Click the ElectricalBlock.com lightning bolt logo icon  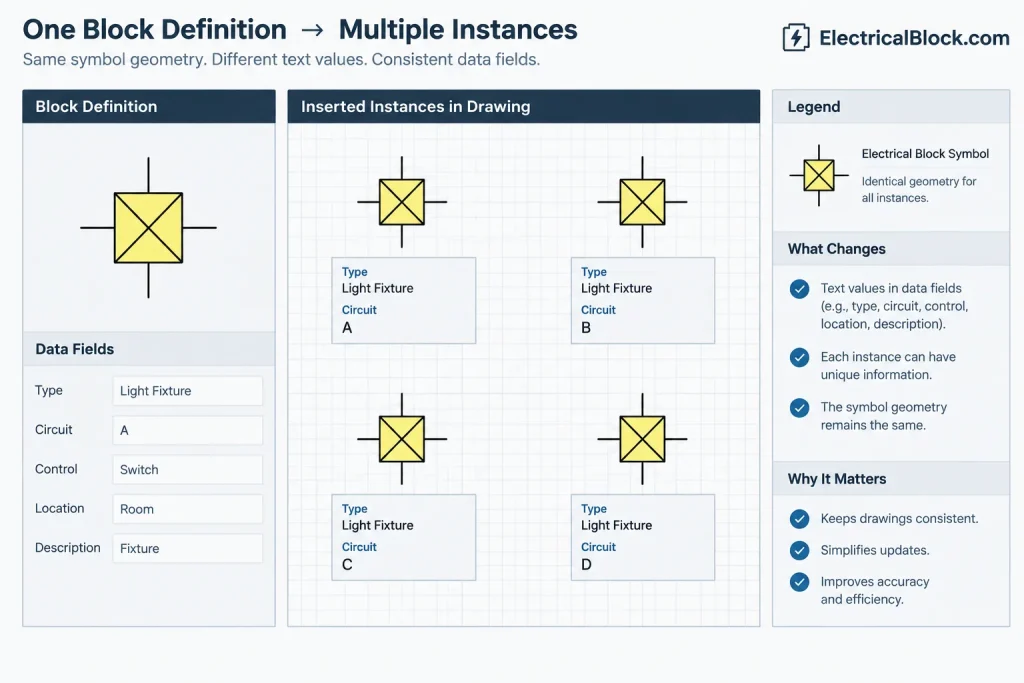796,37
